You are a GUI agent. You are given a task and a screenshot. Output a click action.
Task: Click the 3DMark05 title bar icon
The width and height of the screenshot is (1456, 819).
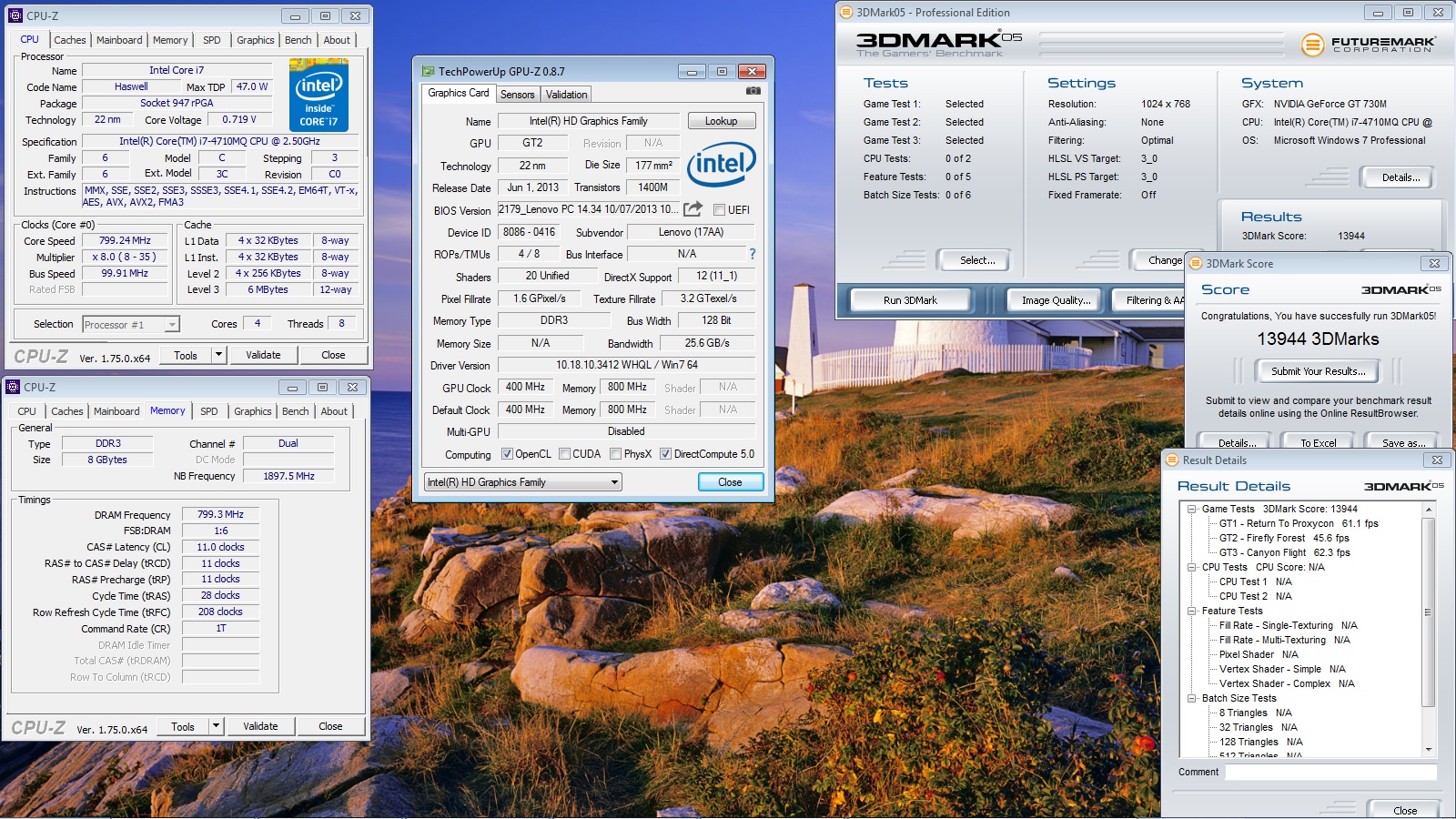[845, 13]
